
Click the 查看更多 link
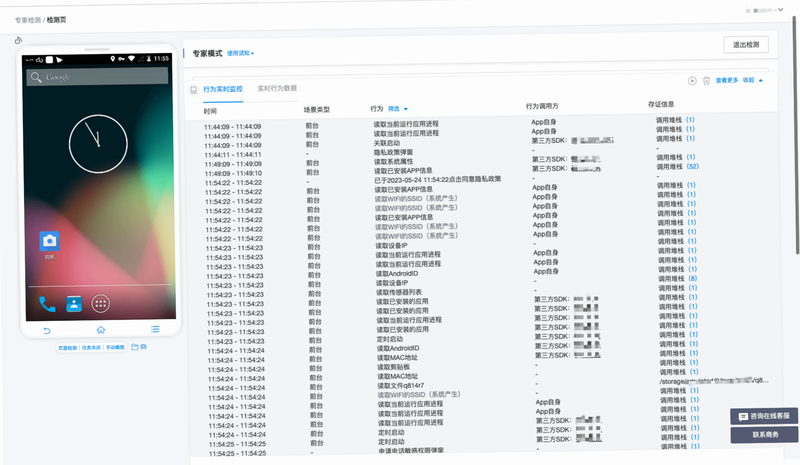point(727,80)
